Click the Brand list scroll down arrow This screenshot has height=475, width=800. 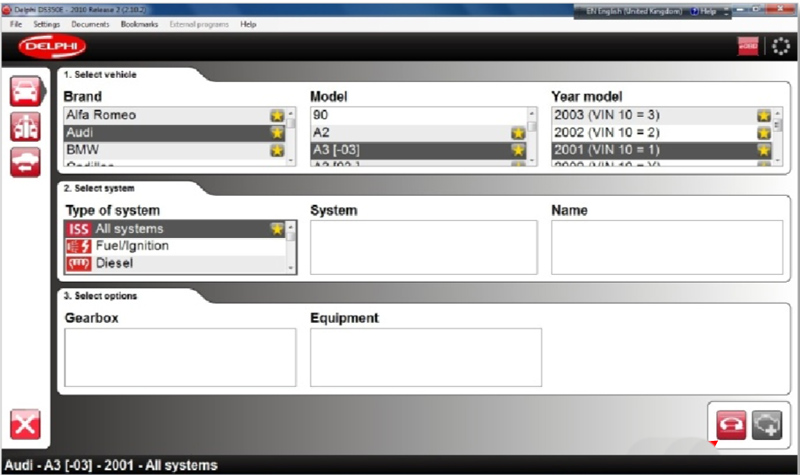tap(291, 161)
